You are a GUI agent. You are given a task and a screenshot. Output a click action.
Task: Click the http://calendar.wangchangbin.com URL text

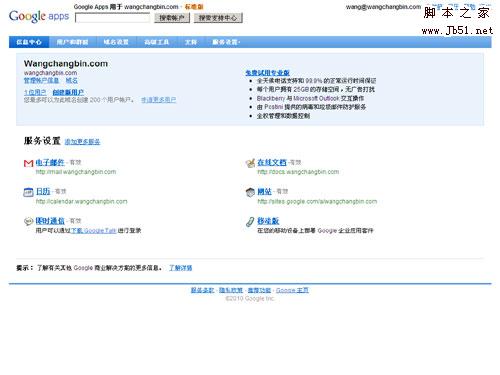[x=82, y=202]
